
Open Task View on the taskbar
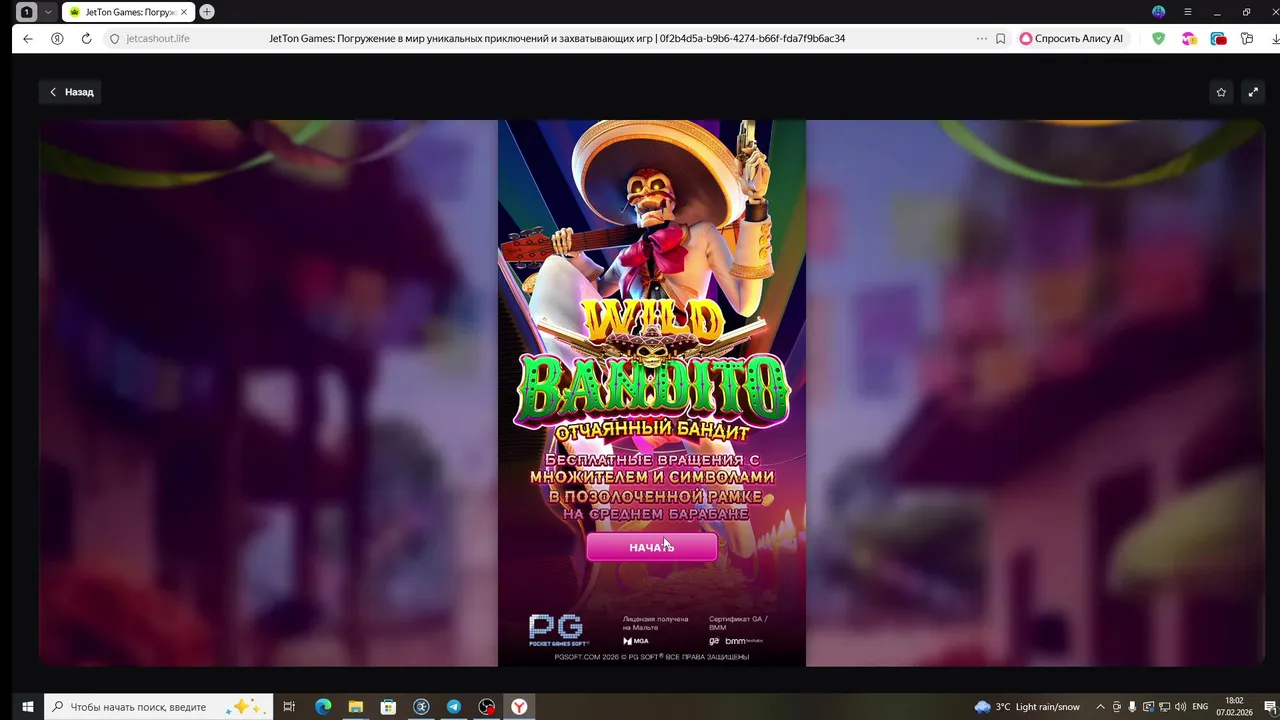tap(289, 707)
